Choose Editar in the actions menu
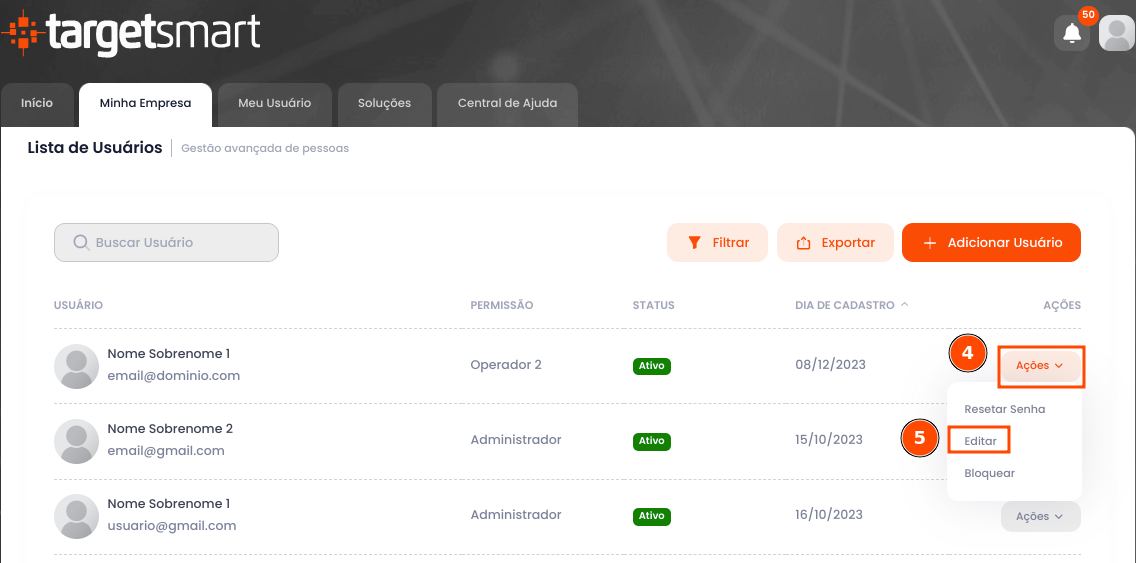This screenshot has height=563, width=1136. click(980, 441)
